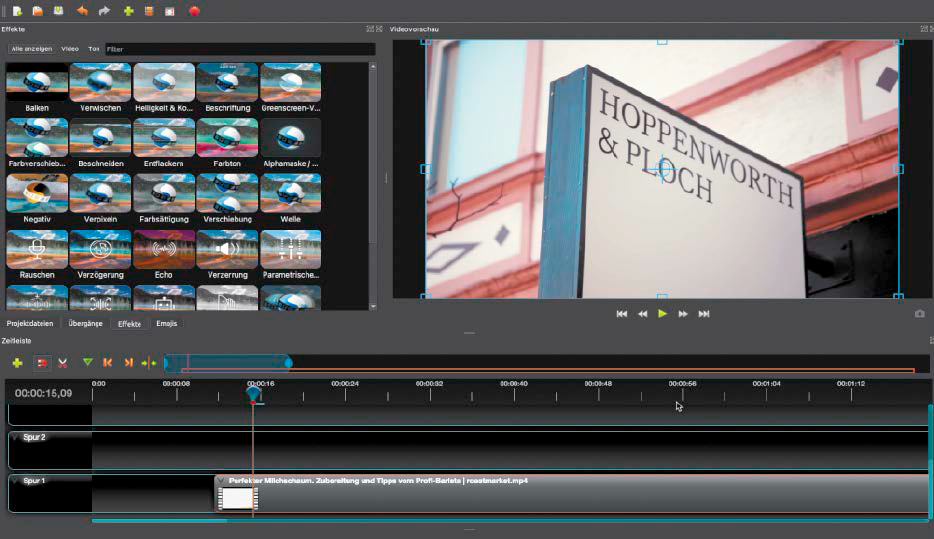934x539 pixels.
Task: Redo the last undone action
Action: (104, 11)
